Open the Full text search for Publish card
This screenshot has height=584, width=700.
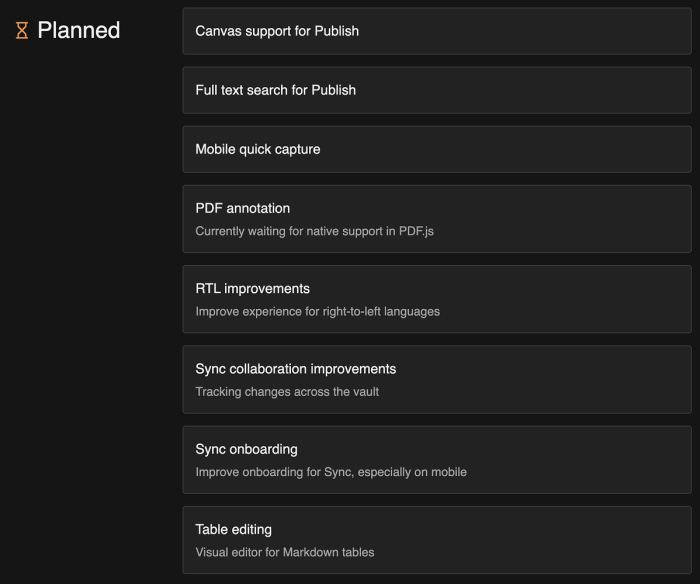(437, 90)
